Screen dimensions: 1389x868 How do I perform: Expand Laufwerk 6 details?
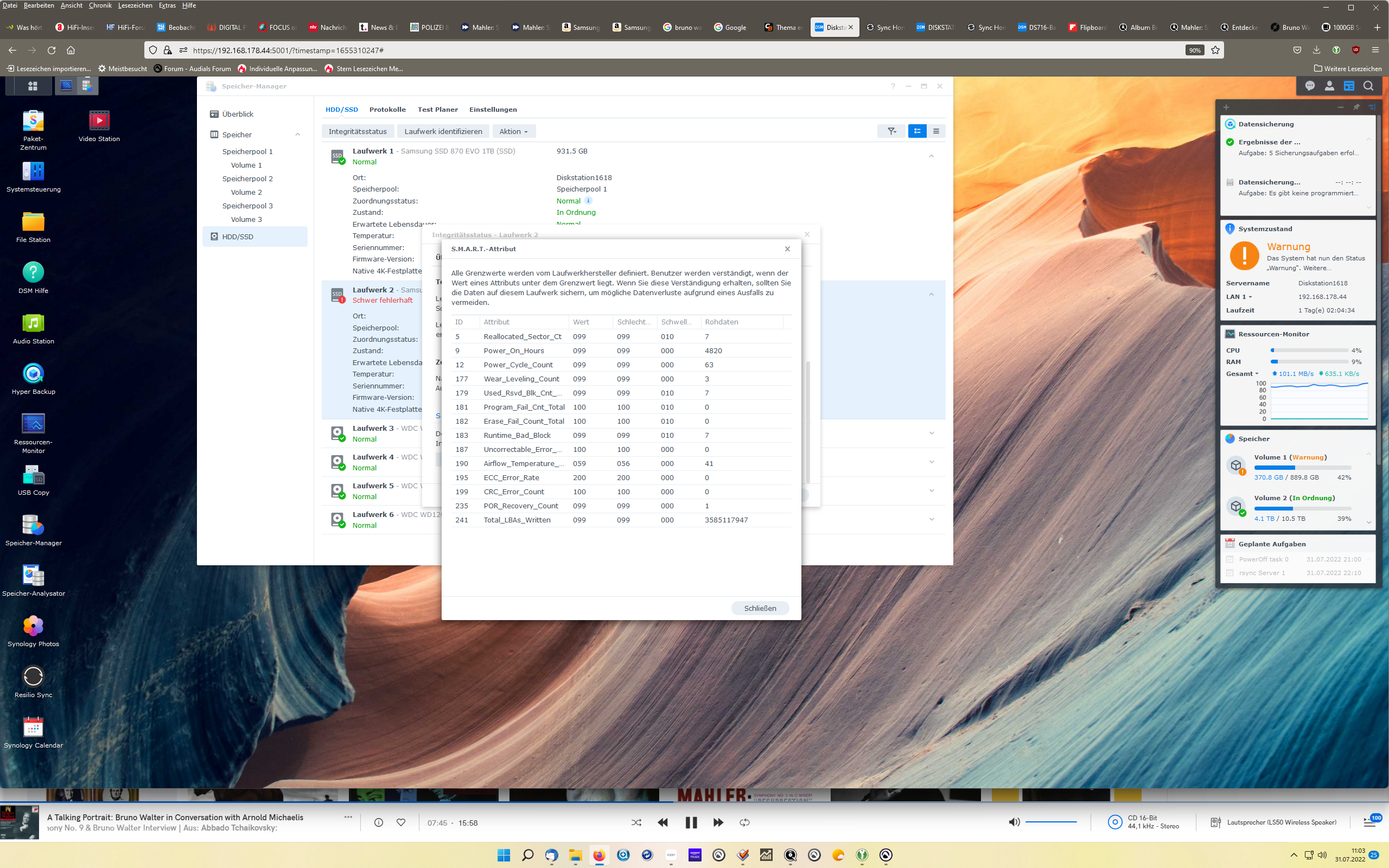[932, 520]
